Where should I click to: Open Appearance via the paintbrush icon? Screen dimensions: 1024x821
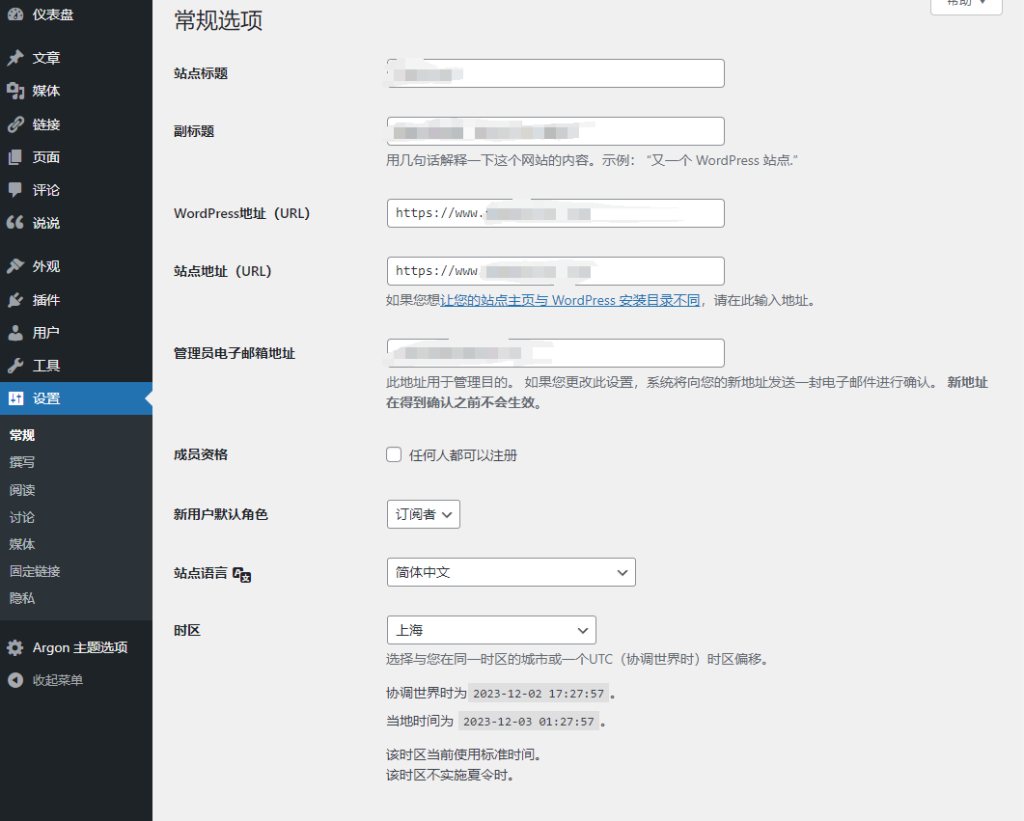click(15, 266)
